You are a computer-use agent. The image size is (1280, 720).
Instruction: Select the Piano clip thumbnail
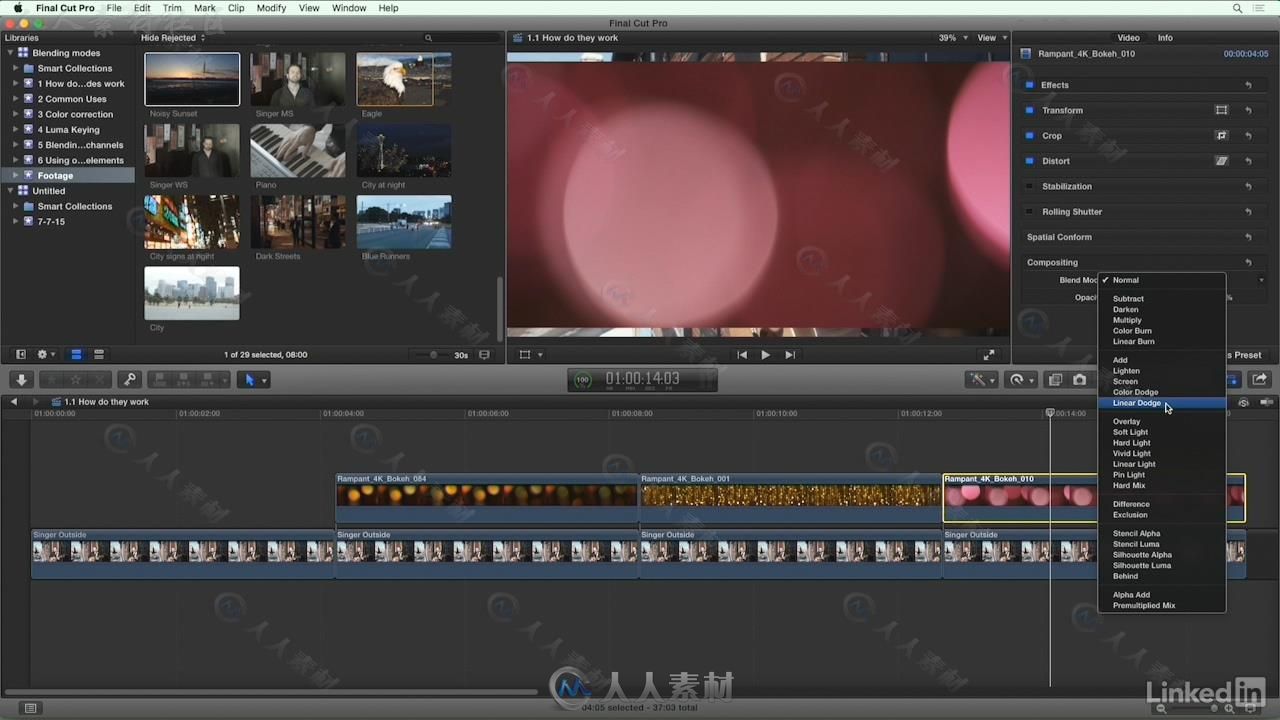click(298, 151)
